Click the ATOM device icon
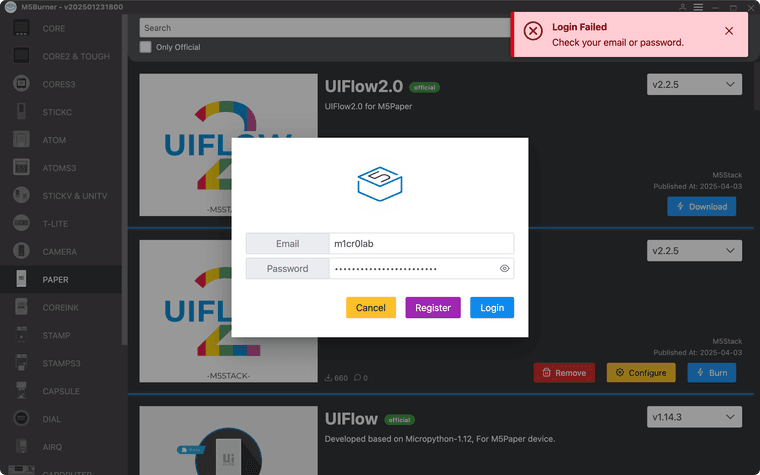 (21, 140)
